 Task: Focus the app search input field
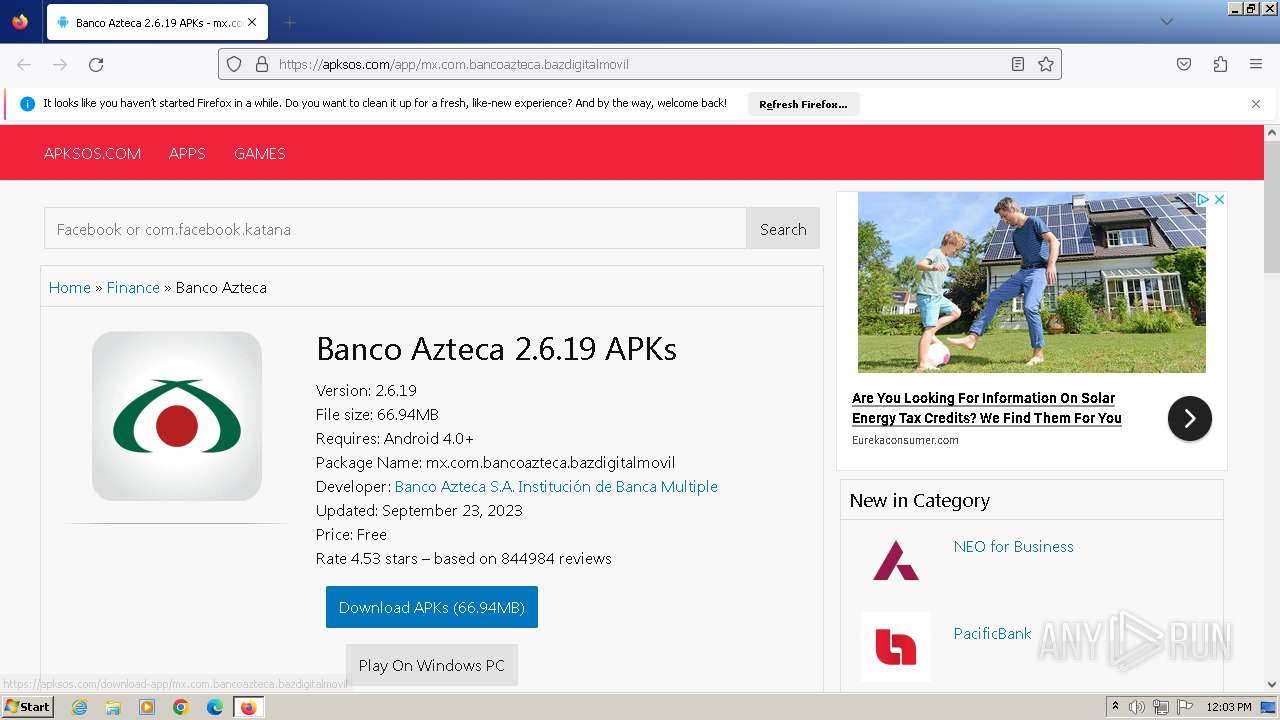coord(395,229)
